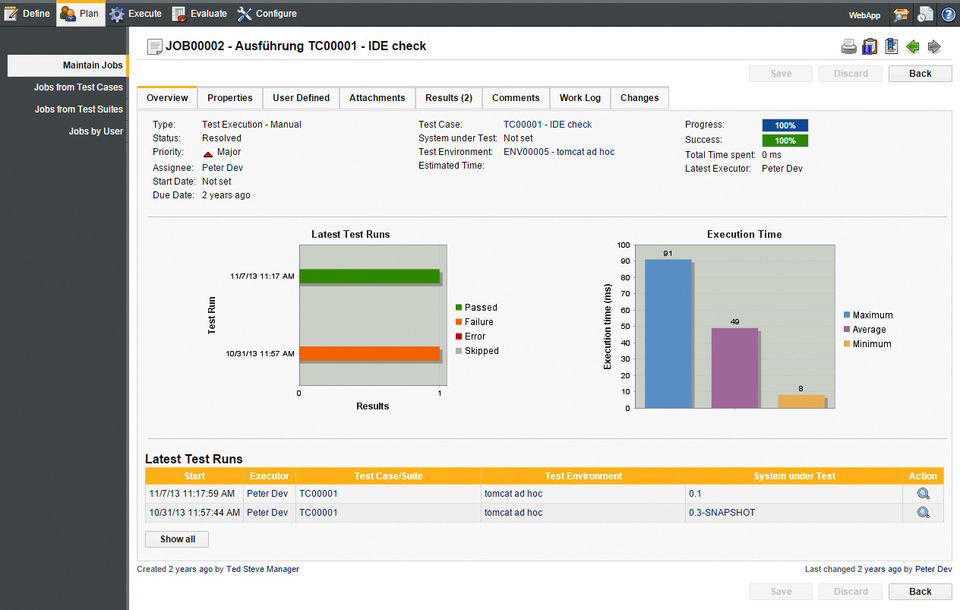Open the Results (2) tab
Screen dimensions: 960x610
click(x=449, y=98)
